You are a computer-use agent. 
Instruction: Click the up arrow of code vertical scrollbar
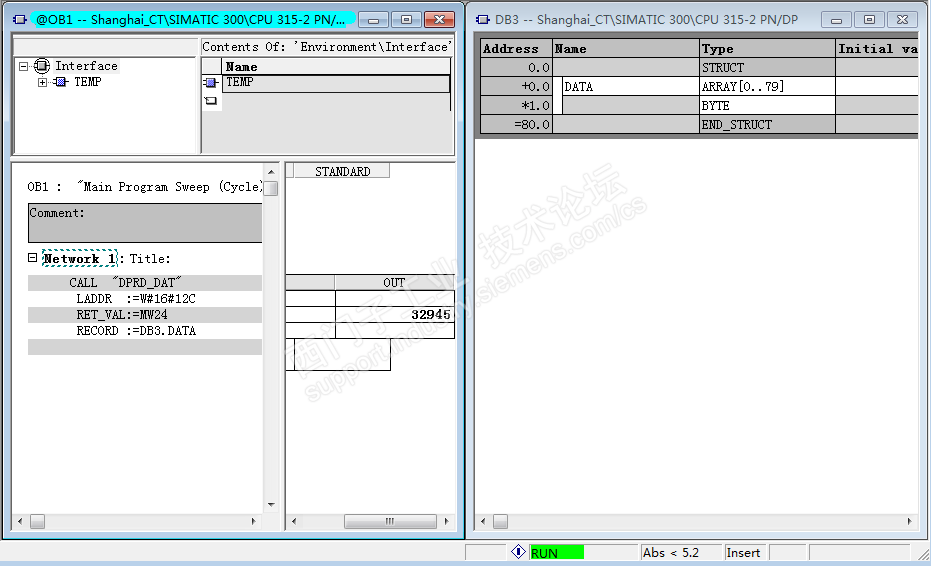(x=271, y=172)
